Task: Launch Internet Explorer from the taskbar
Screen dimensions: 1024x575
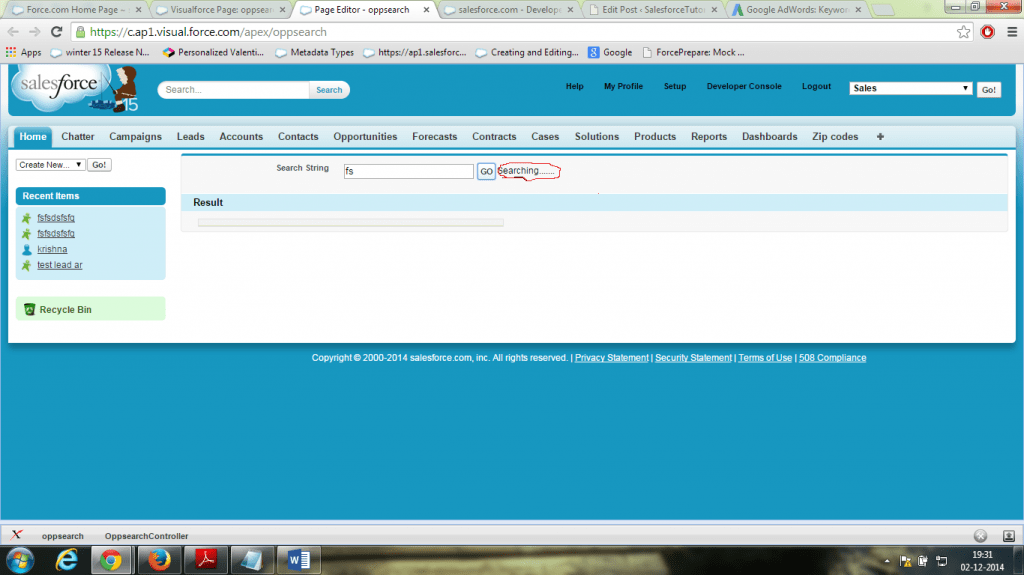Action: [67, 560]
